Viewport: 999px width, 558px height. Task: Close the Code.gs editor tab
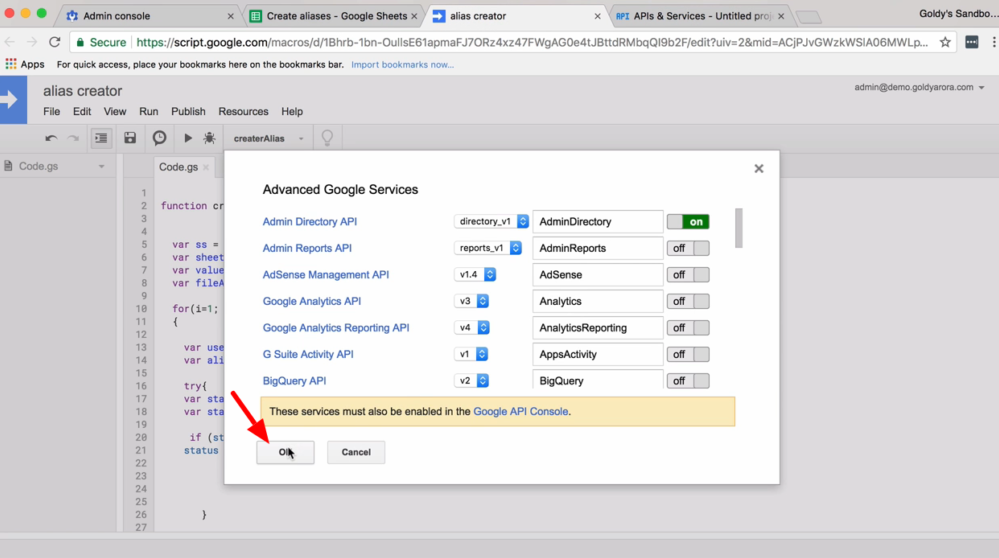click(206, 168)
